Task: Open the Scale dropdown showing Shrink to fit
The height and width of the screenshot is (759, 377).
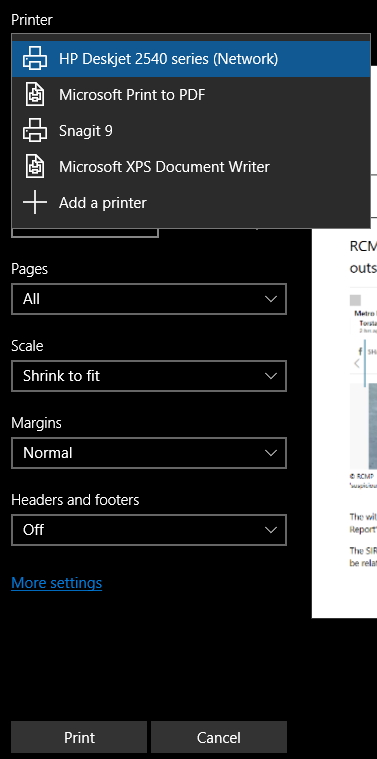Action: 149,376
